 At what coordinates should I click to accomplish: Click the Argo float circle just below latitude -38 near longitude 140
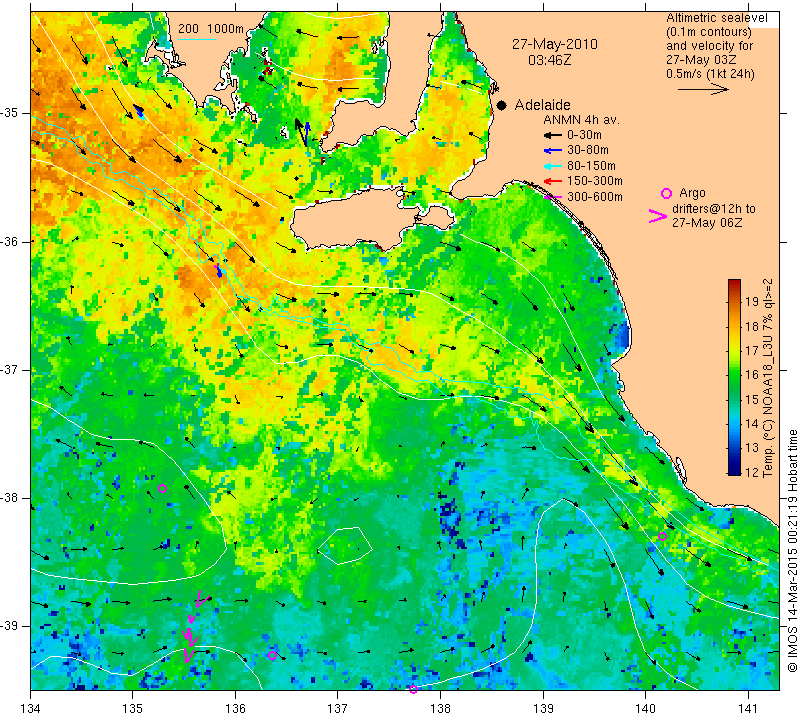[662, 536]
